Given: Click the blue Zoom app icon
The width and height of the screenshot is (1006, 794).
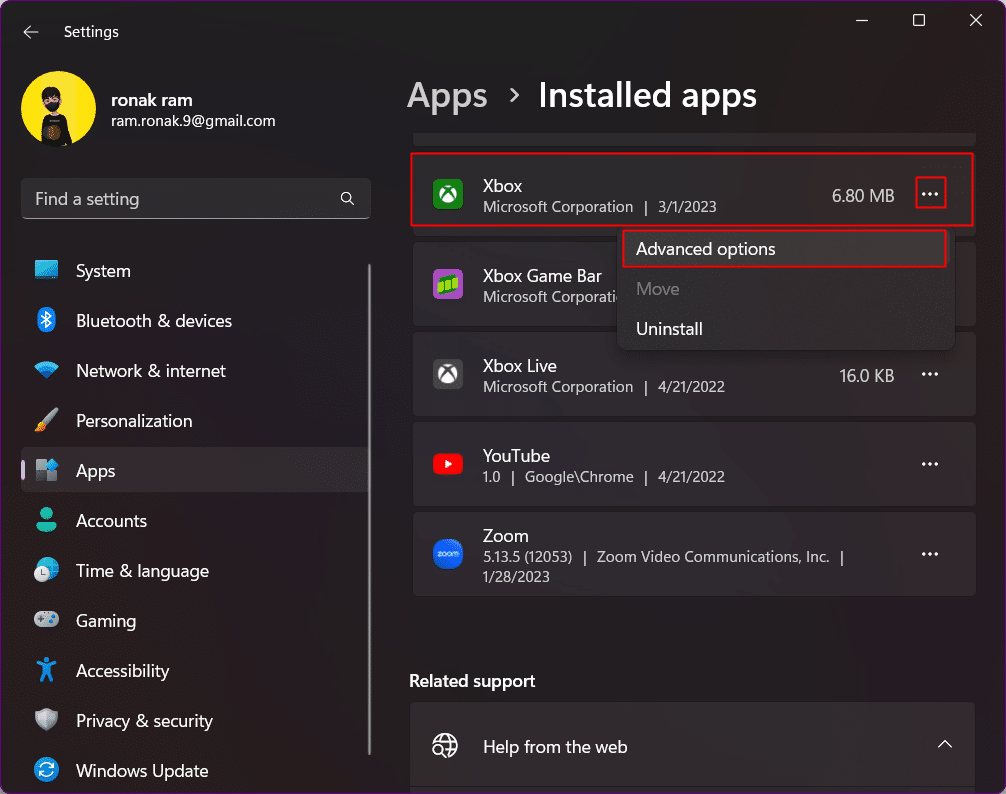Looking at the screenshot, I should [448, 553].
